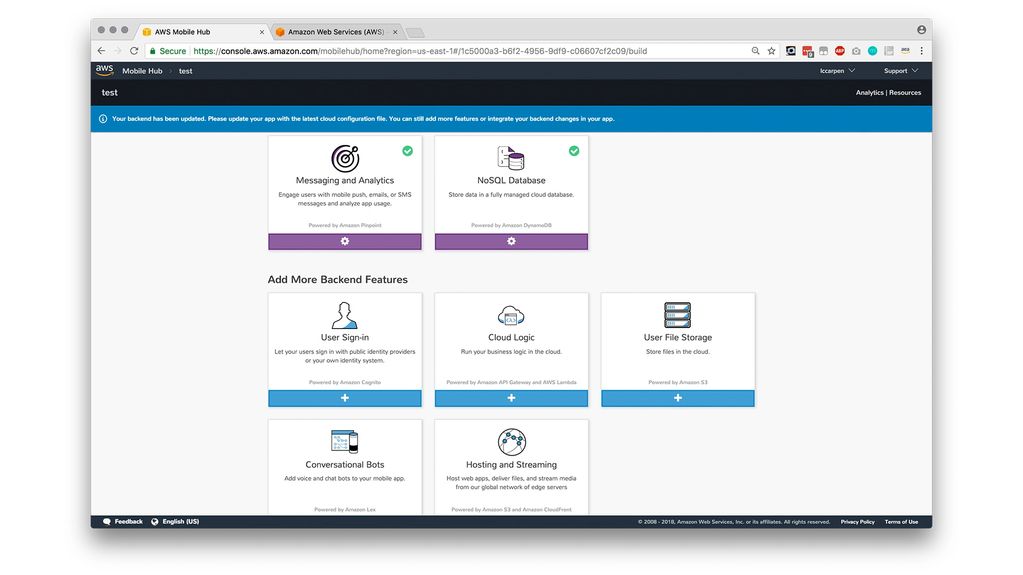
Task: Open the Analytics link
Action: 869,93
